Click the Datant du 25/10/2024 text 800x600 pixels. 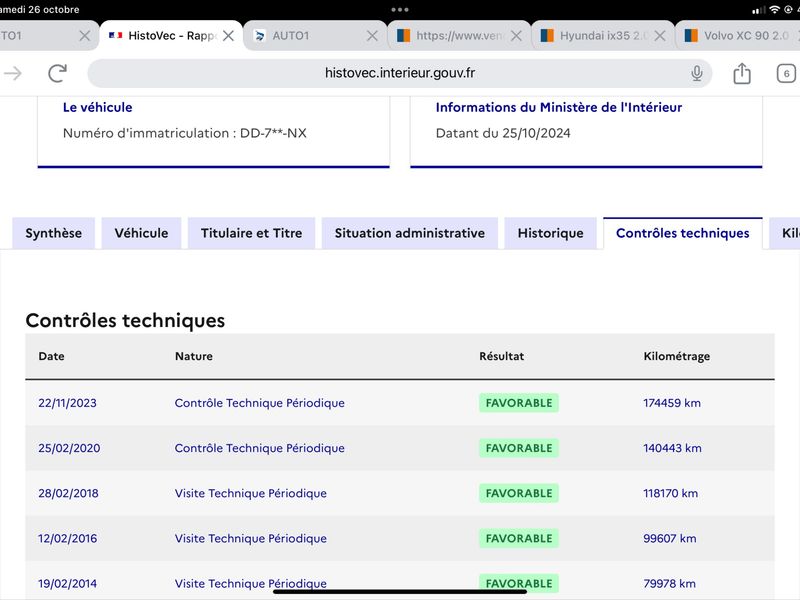click(503, 133)
